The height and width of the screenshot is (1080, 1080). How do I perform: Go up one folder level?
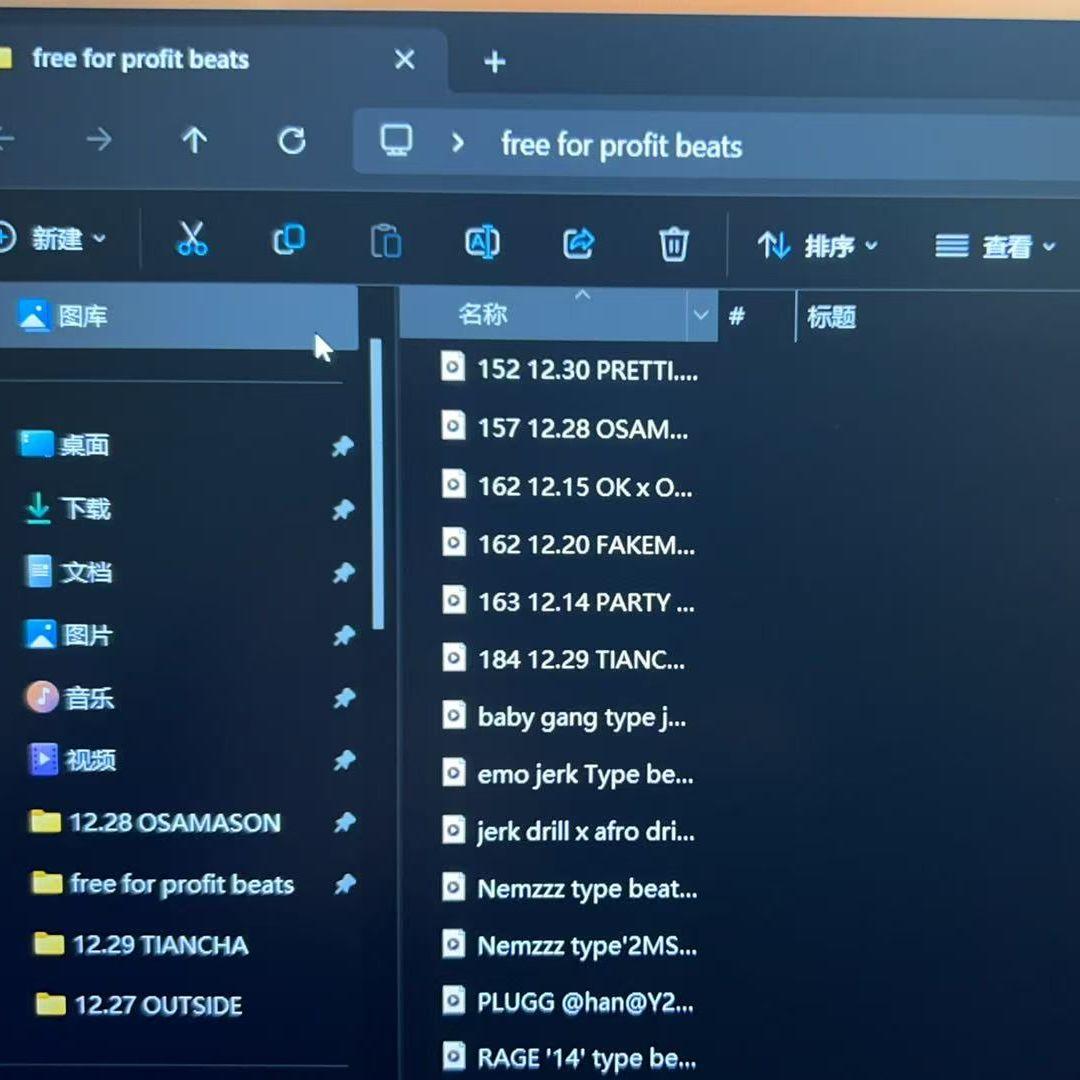194,140
